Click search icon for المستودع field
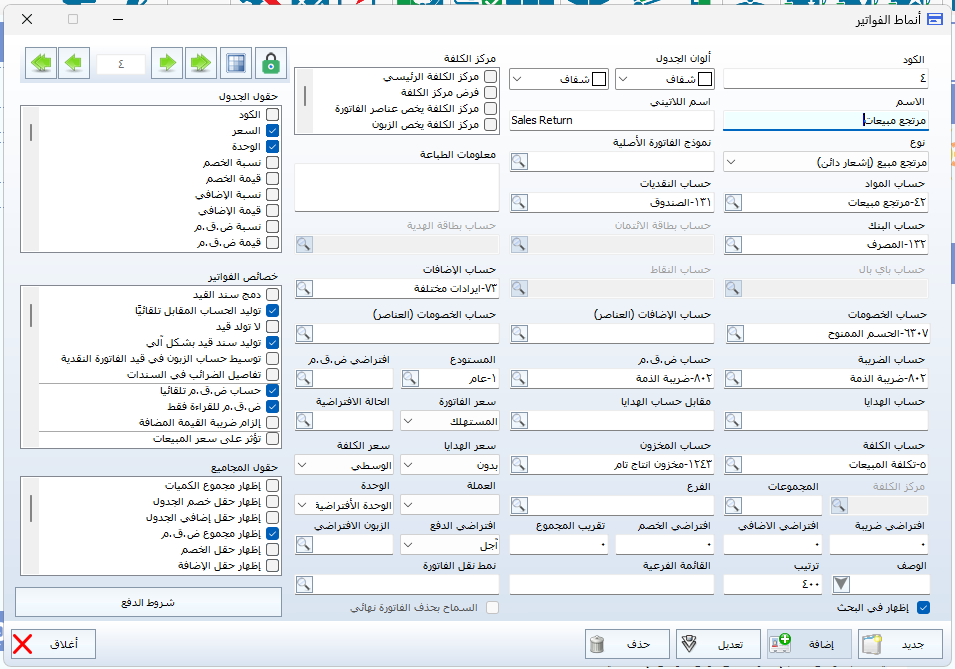This screenshot has width=955, height=669. point(412,378)
